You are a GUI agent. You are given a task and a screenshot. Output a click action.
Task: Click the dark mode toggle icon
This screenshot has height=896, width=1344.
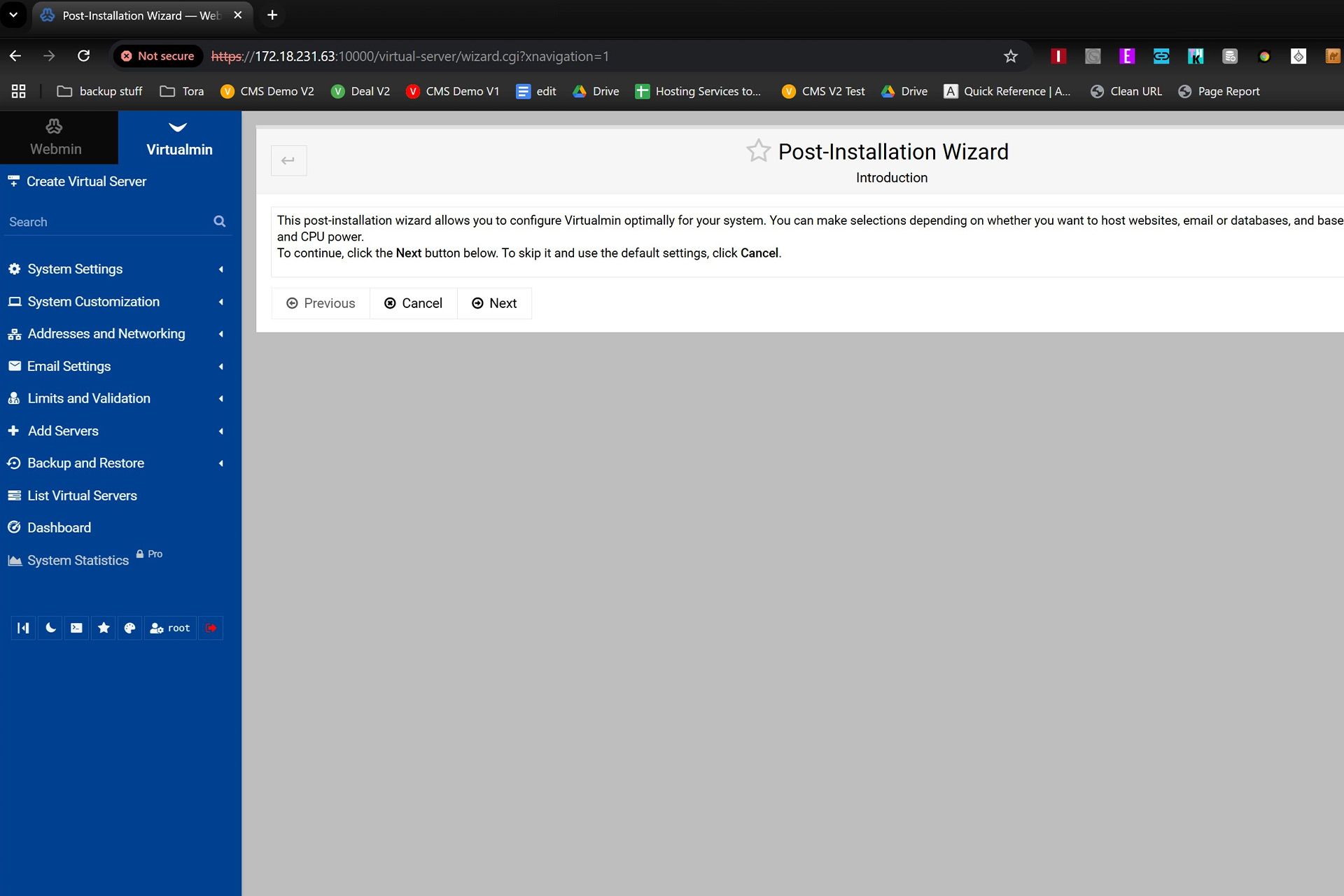(x=50, y=627)
